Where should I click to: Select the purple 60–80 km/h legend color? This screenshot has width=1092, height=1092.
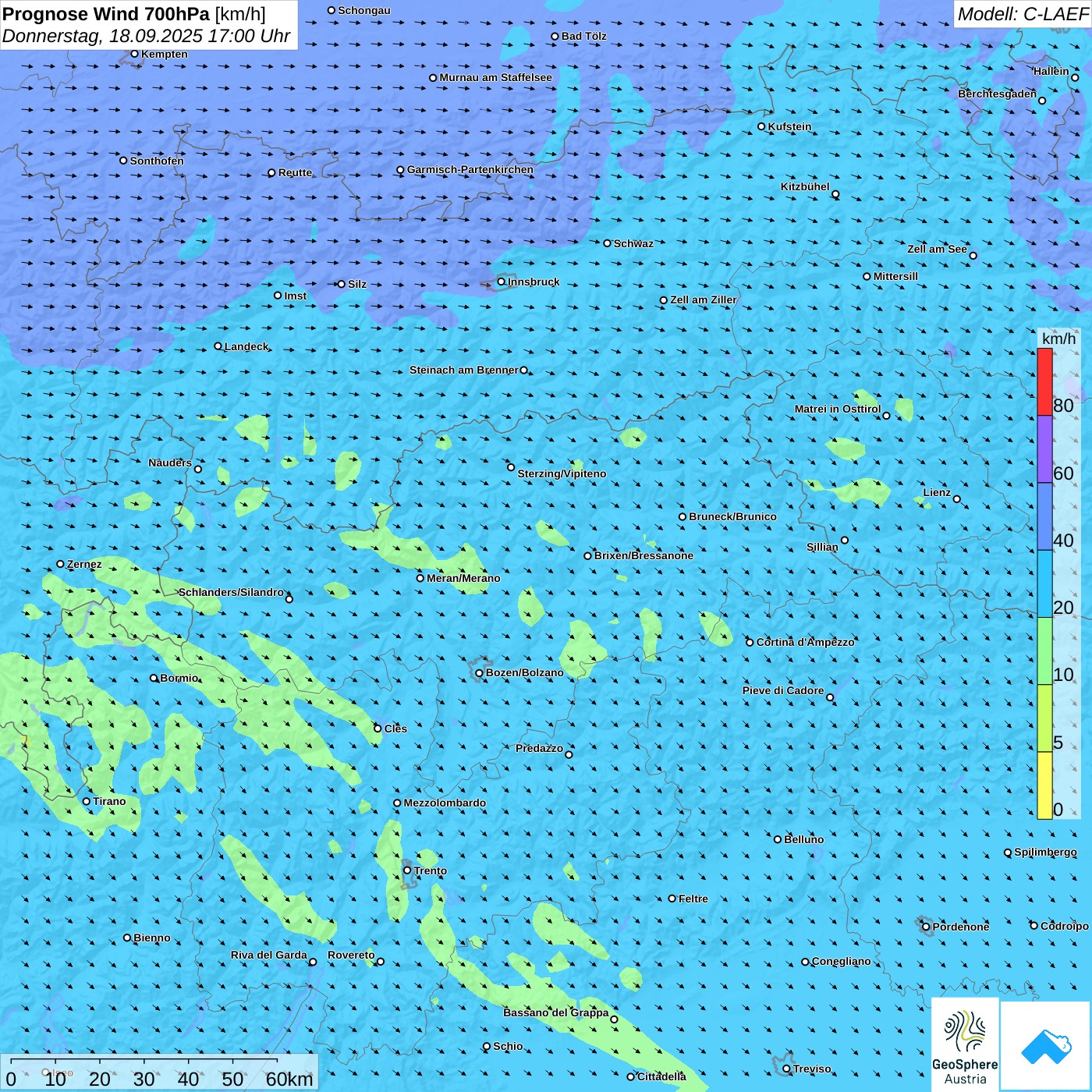(x=1044, y=449)
